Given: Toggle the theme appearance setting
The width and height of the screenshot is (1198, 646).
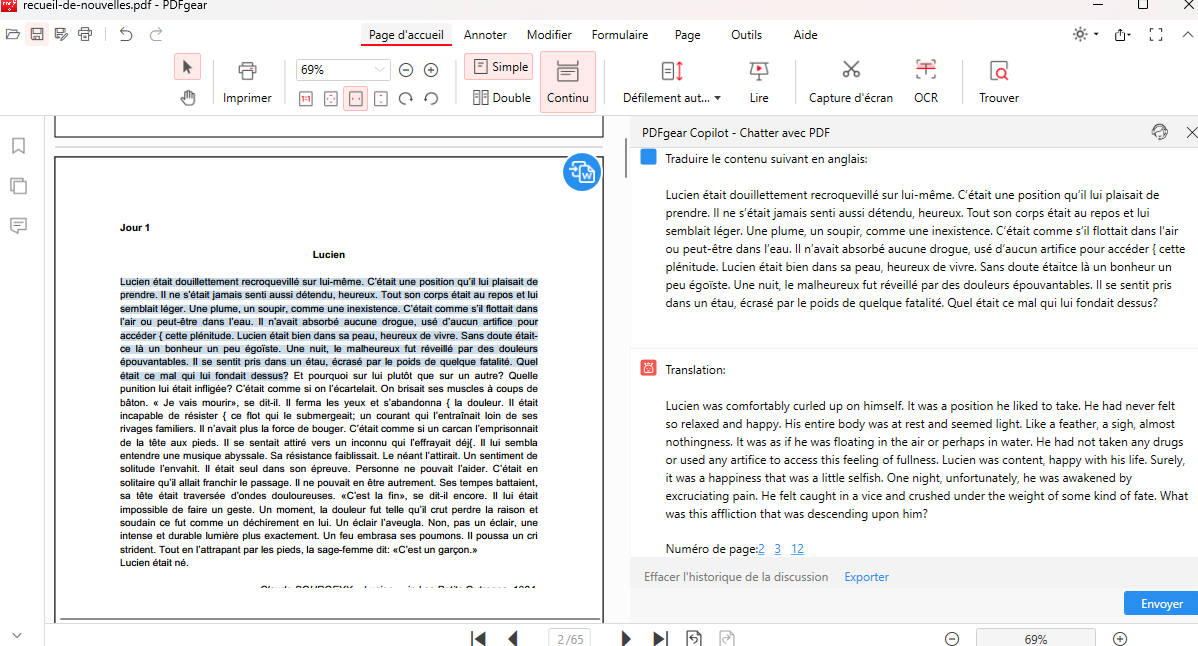Looking at the screenshot, I should (1080, 33).
